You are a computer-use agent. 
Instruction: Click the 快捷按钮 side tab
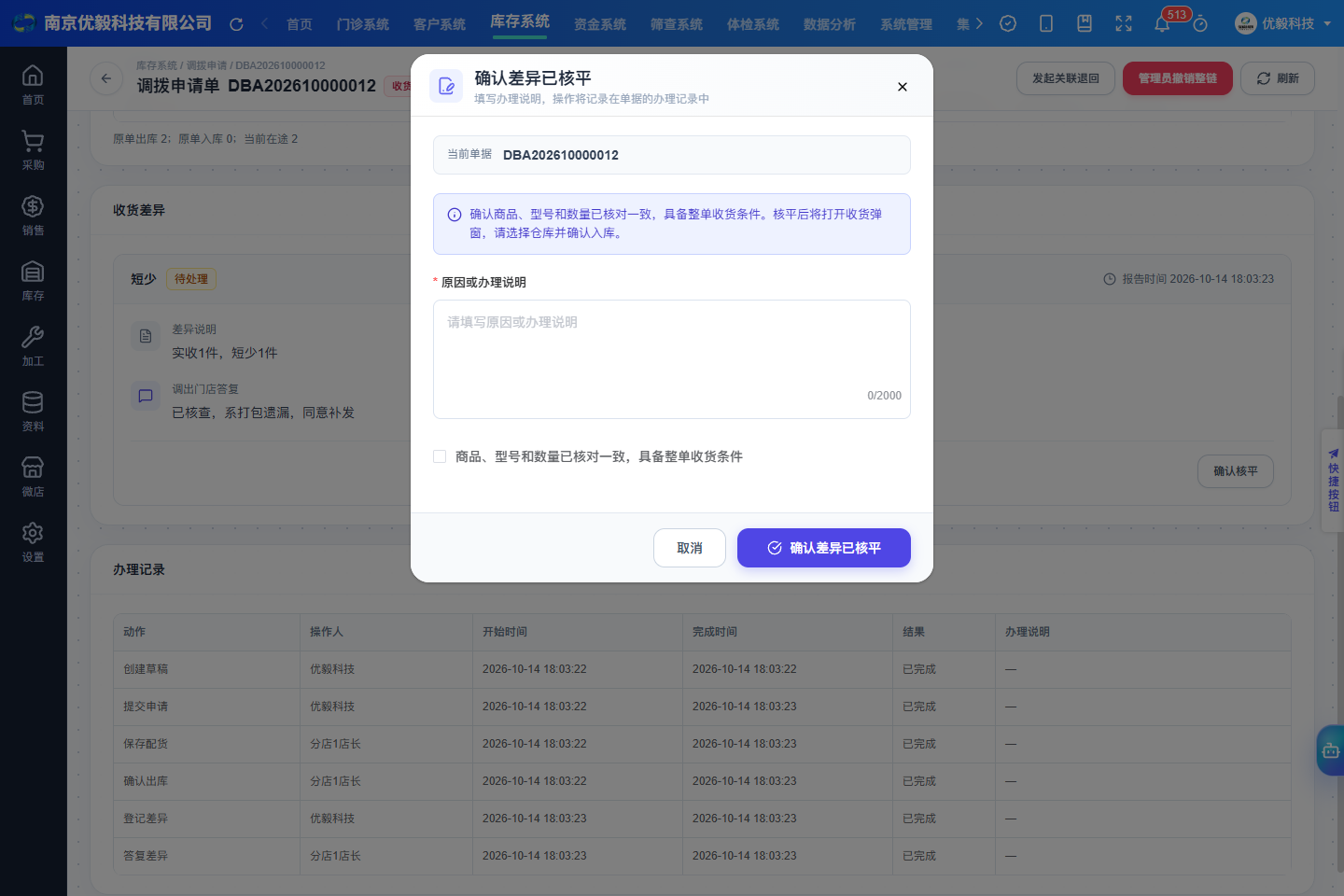(1333, 481)
